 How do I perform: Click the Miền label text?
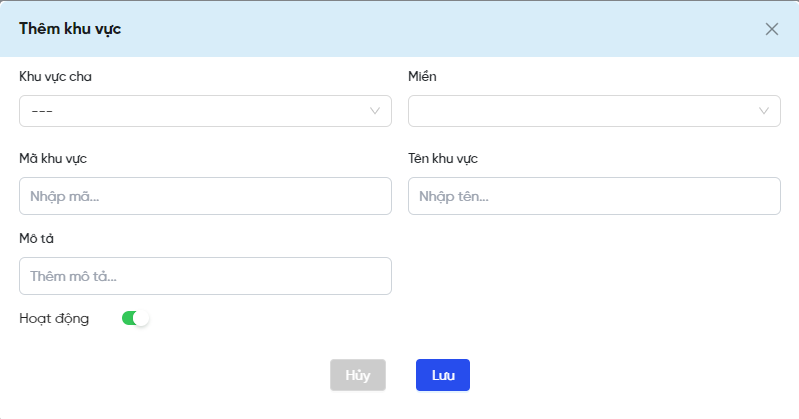422,76
